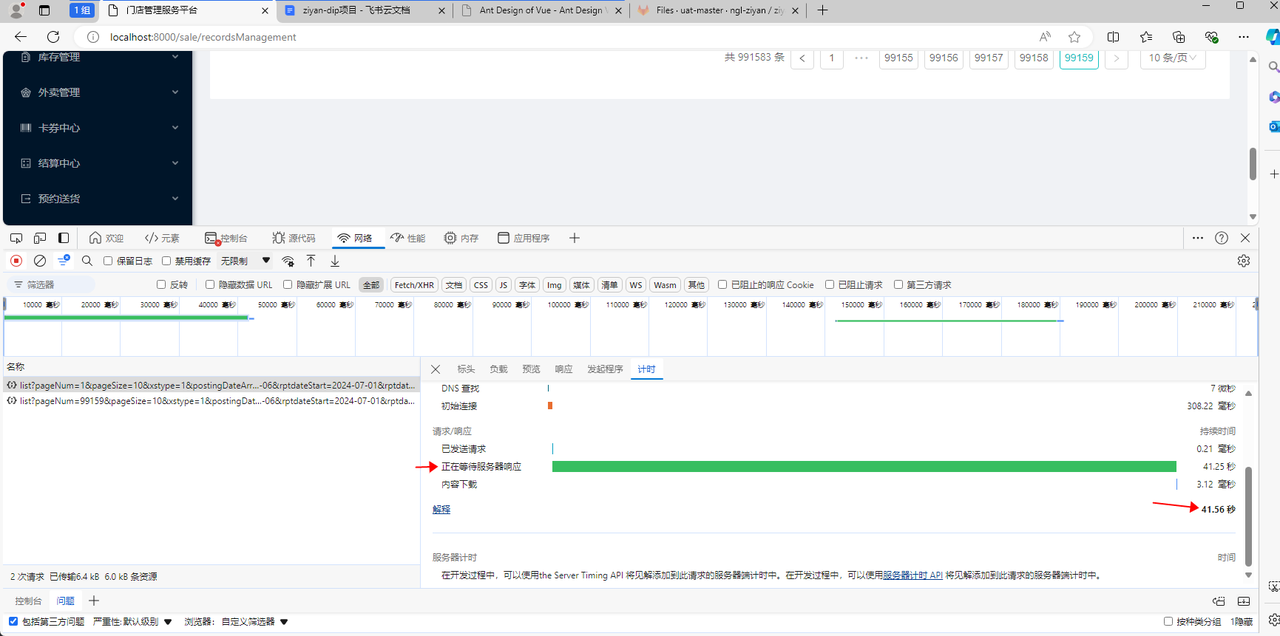
Task: Go to page 99155
Action: click(x=897, y=58)
